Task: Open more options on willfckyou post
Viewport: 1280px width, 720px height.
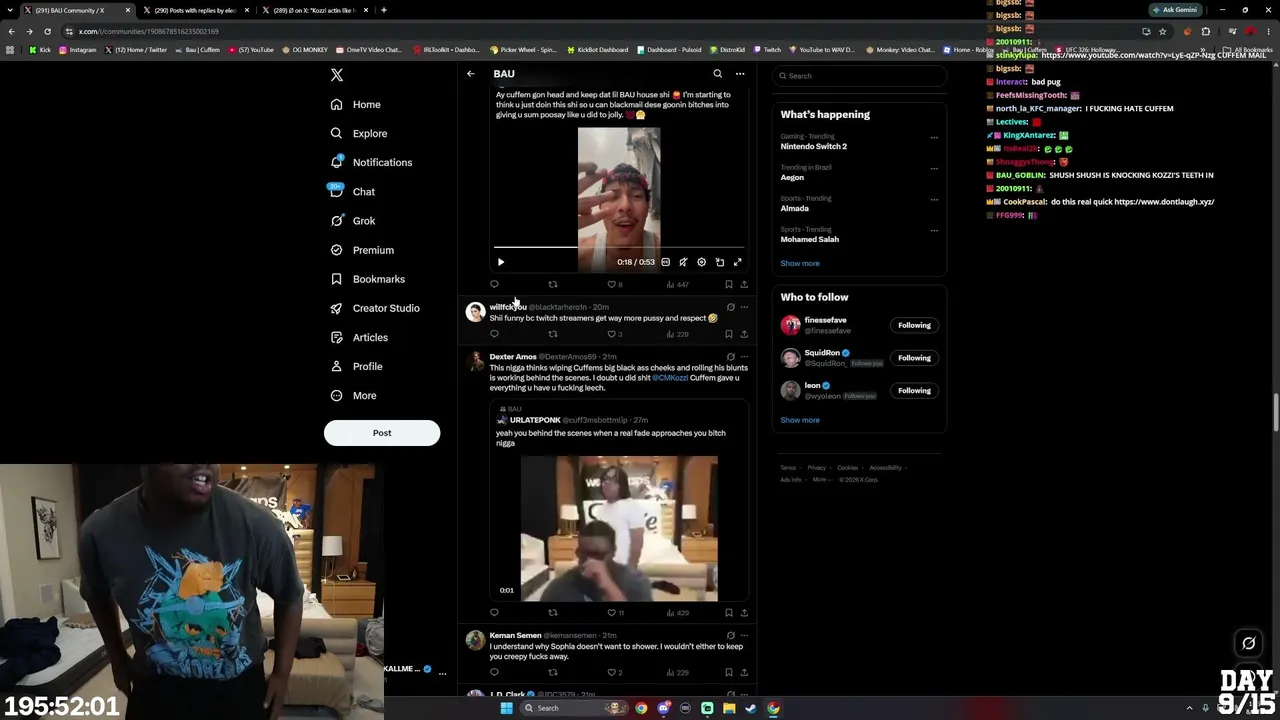Action: pyautogui.click(x=744, y=307)
